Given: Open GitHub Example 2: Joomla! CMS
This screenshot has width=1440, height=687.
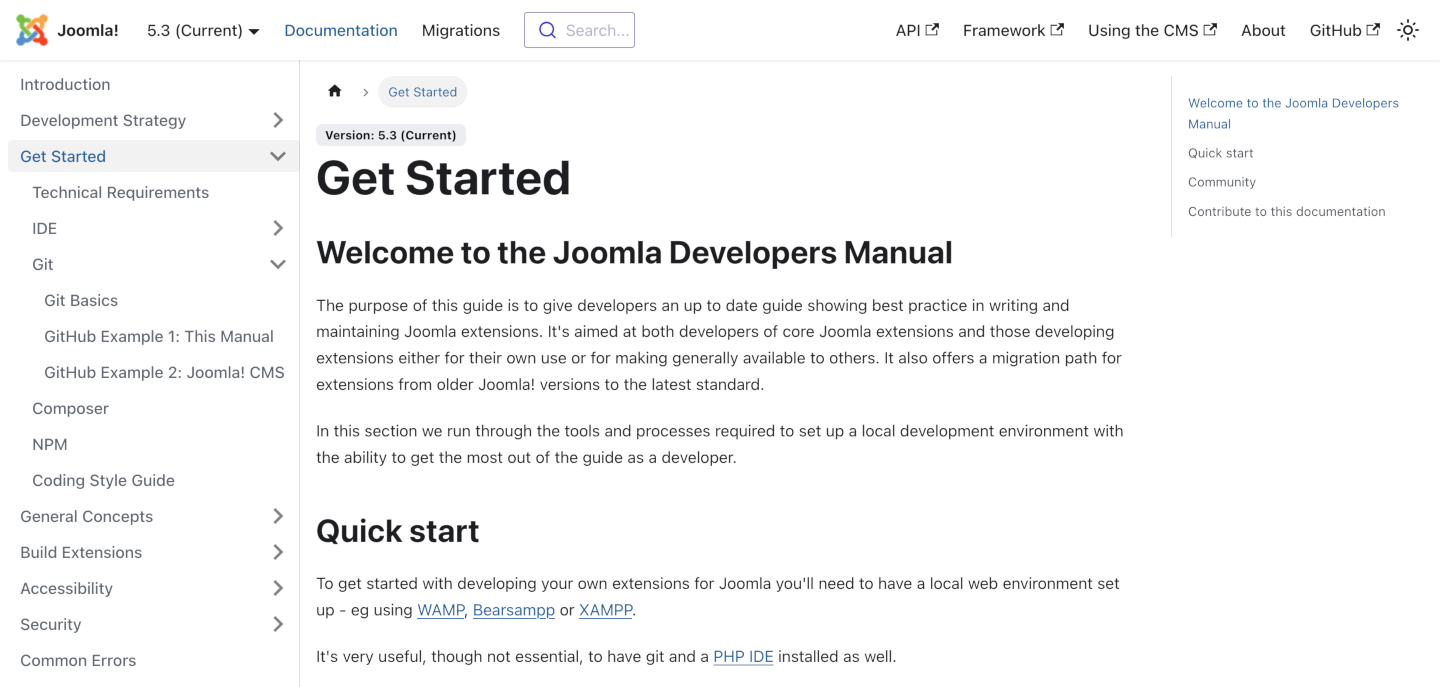Looking at the screenshot, I should [164, 372].
